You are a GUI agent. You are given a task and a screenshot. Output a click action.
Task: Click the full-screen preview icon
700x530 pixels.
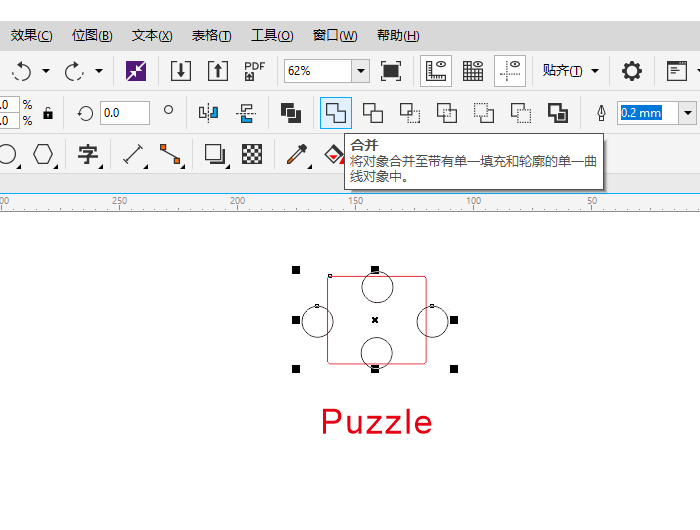[391, 71]
